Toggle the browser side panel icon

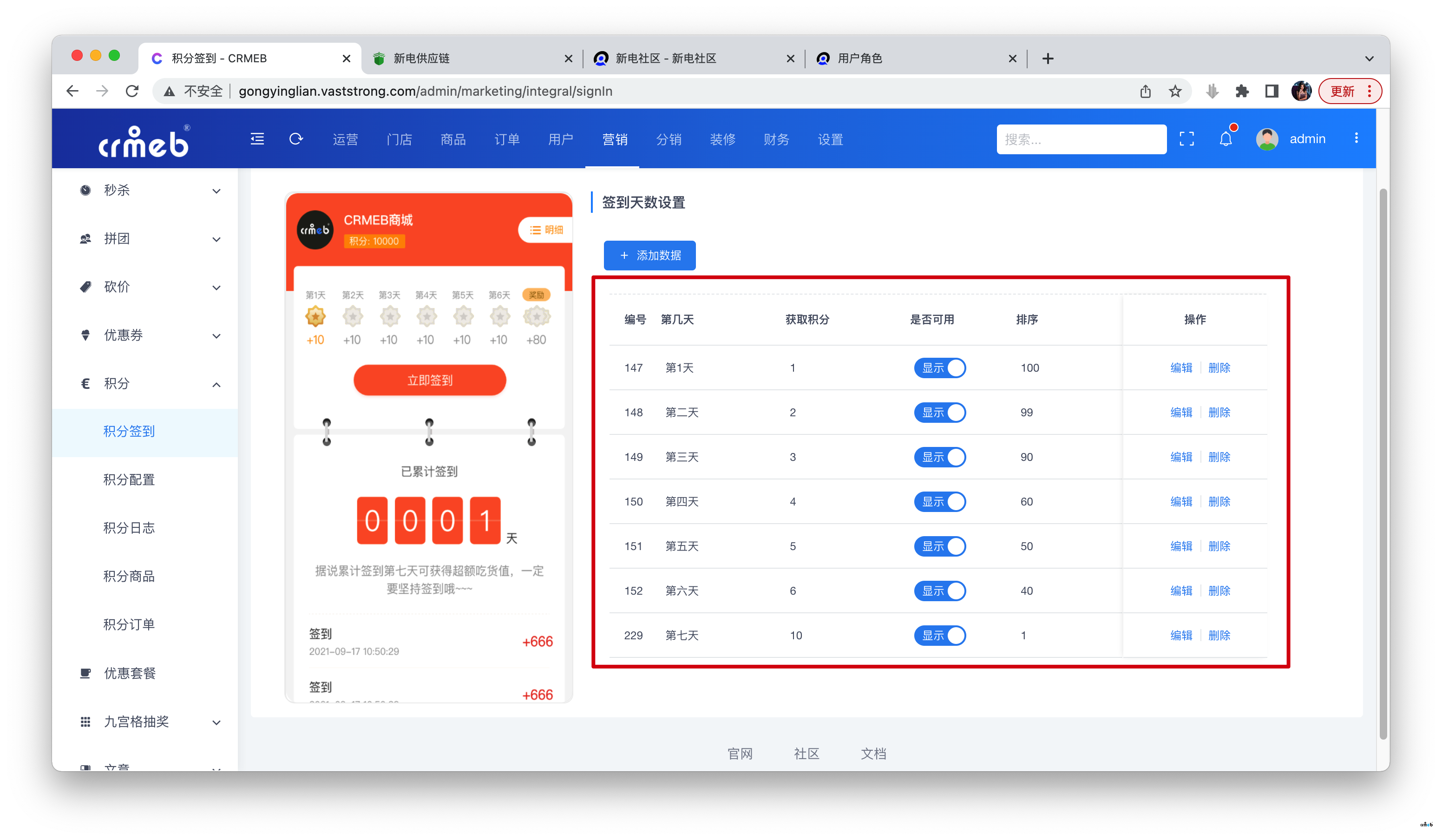click(1272, 91)
